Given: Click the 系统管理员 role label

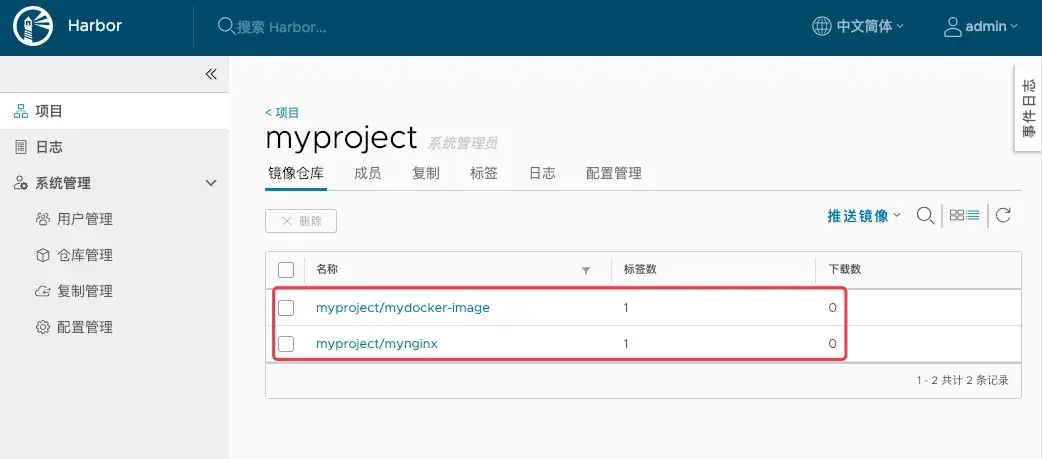Looking at the screenshot, I should point(462,143).
